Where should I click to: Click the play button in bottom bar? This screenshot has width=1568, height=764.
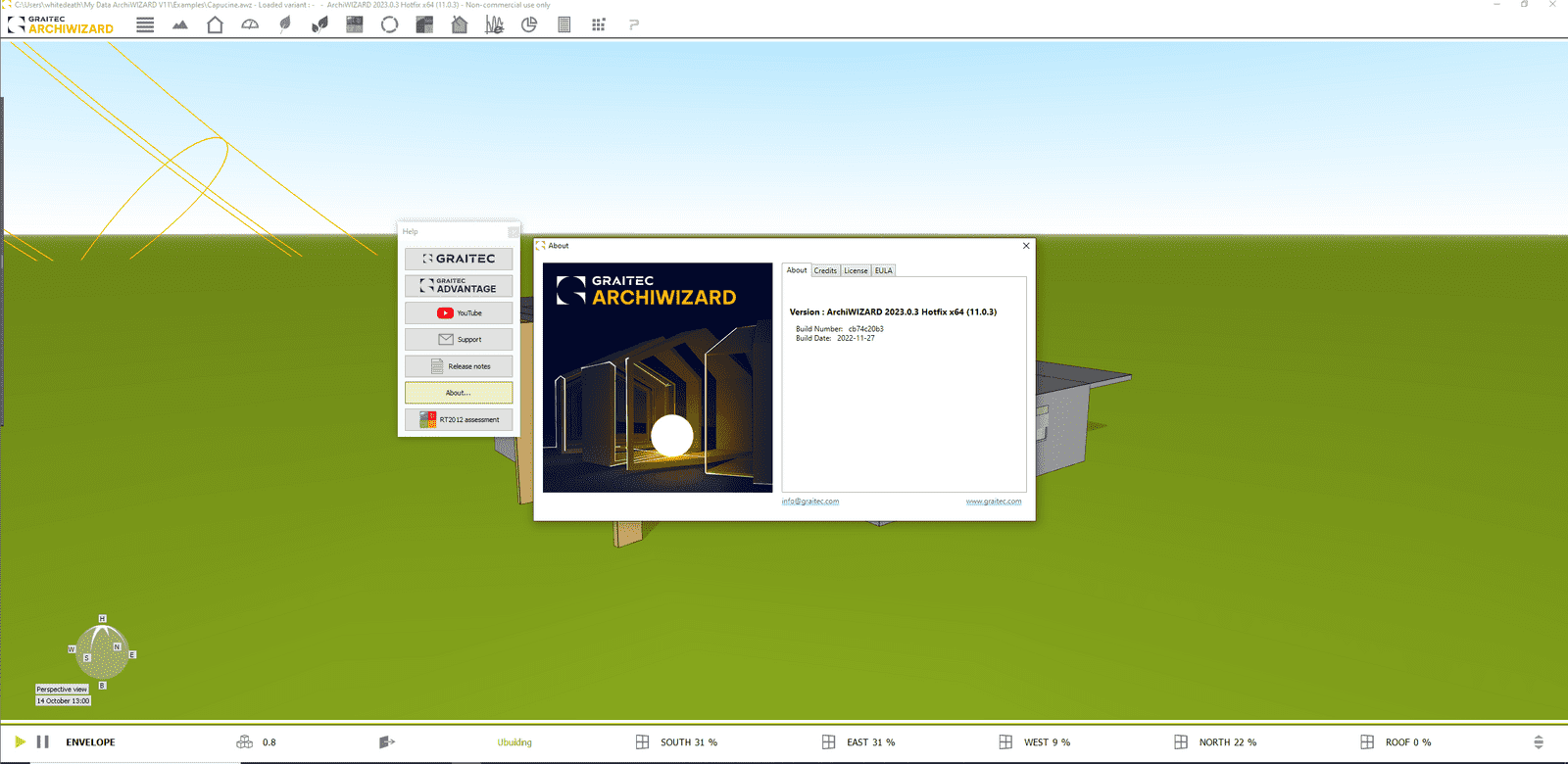[x=20, y=741]
